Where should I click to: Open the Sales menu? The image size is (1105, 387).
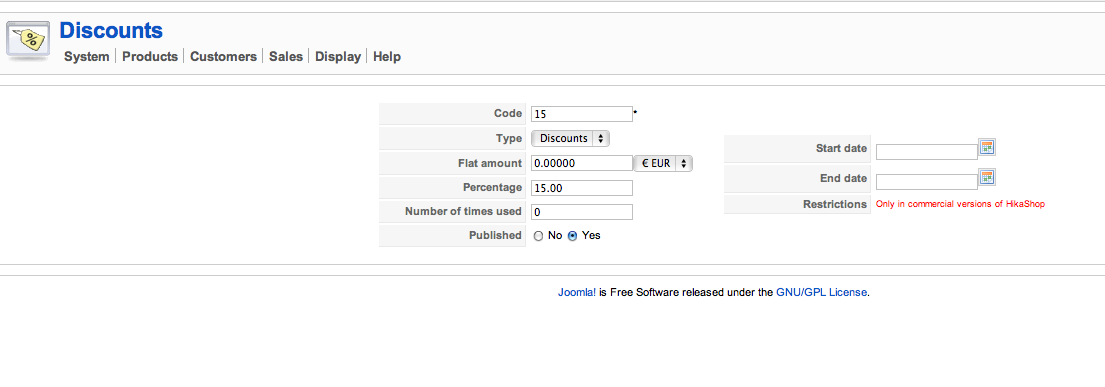click(285, 56)
